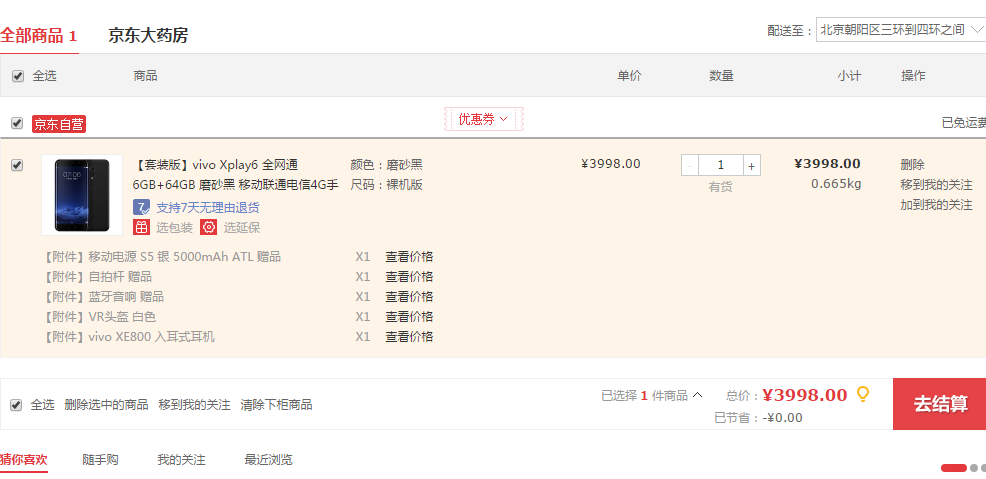Switch to 全部商品 tab

point(38,35)
